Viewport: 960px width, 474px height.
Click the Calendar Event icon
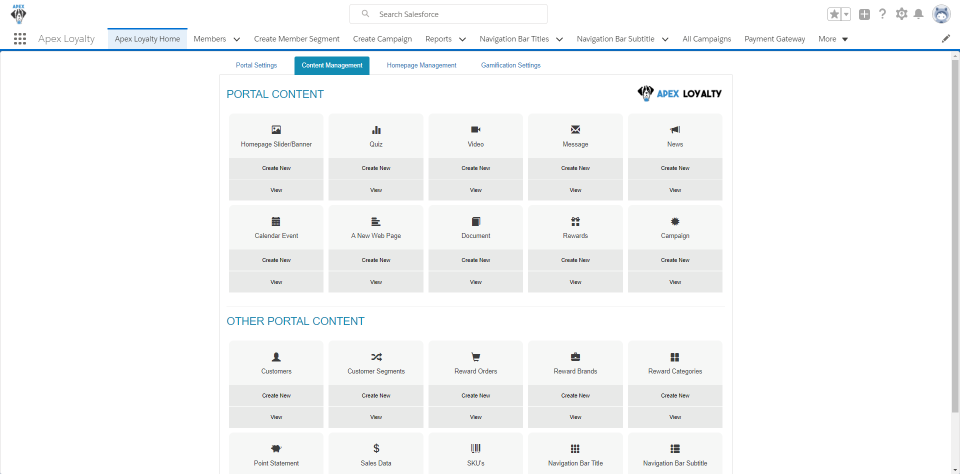point(276,222)
